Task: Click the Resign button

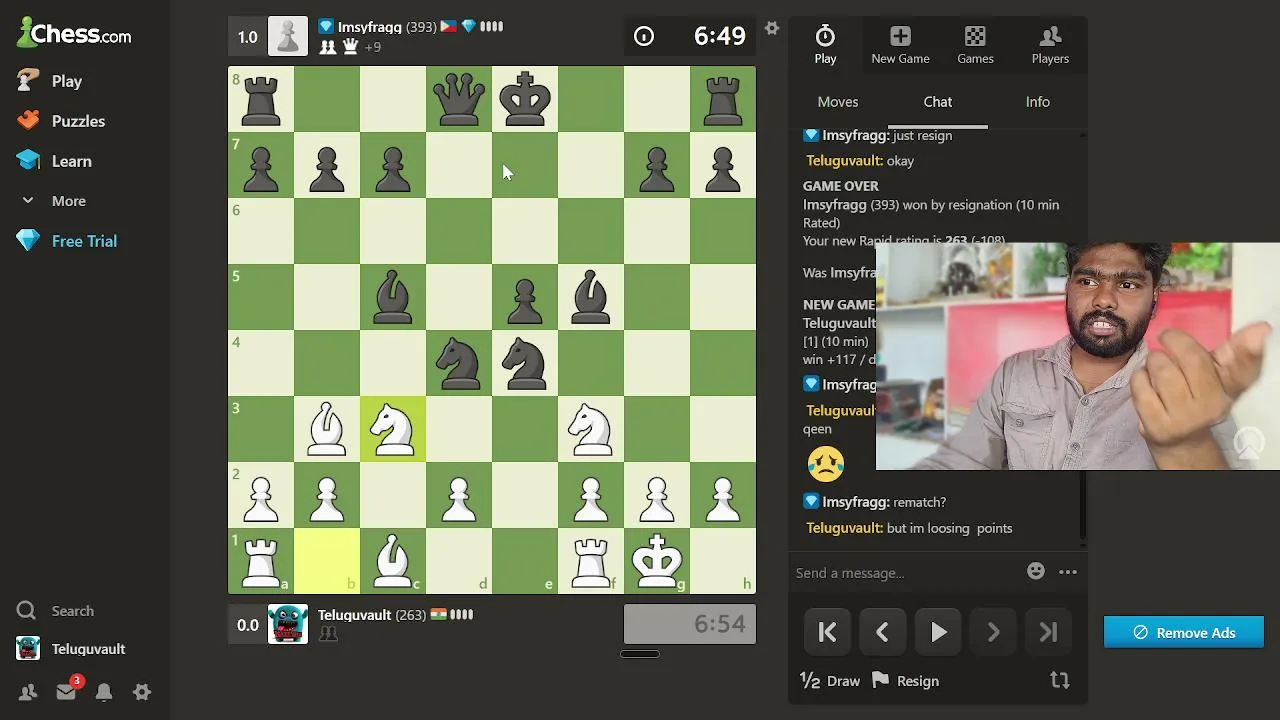Action: [x=905, y=681]
